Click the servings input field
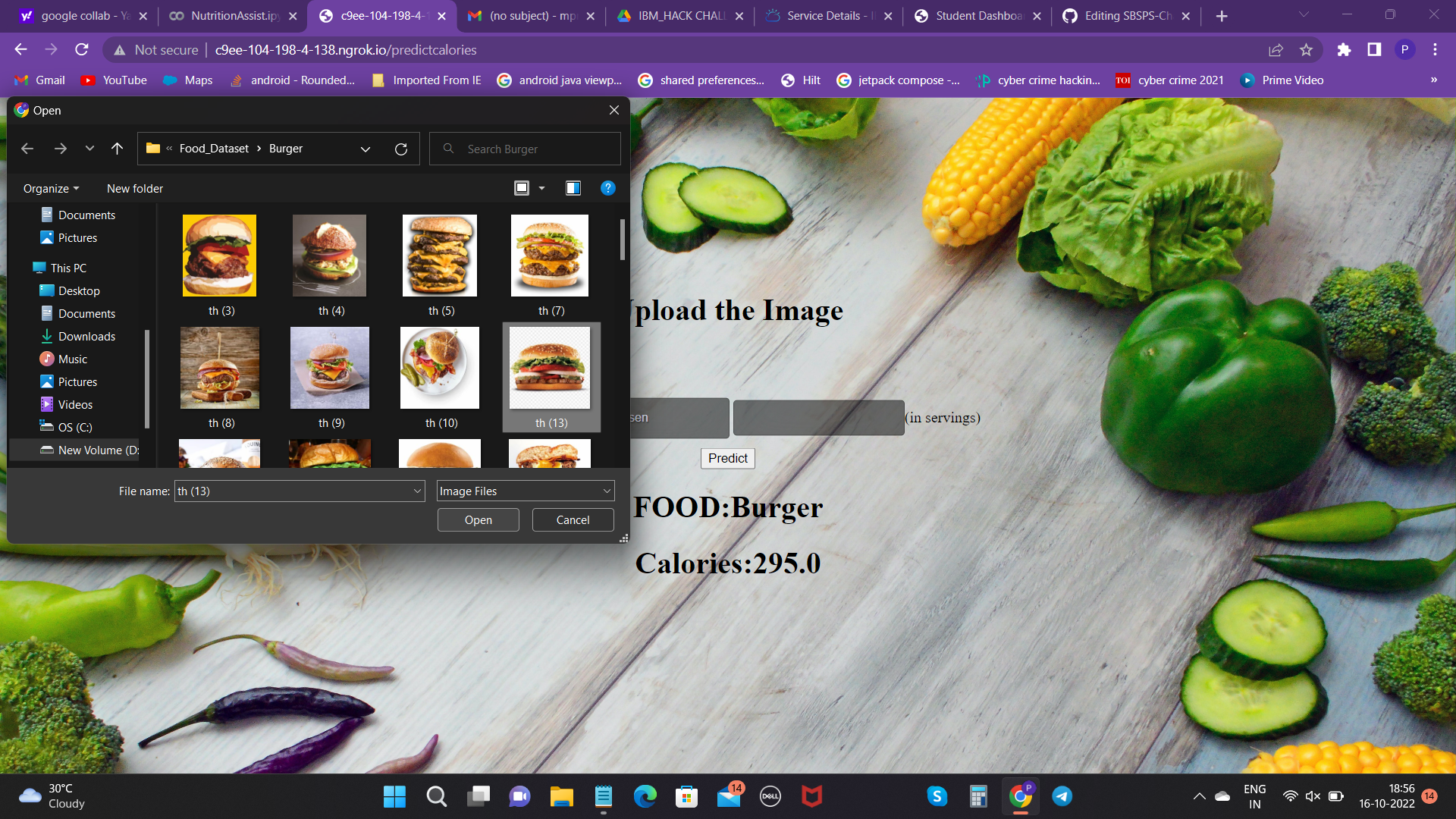This screenshot has width=1456, height=819. click(819, 418)
